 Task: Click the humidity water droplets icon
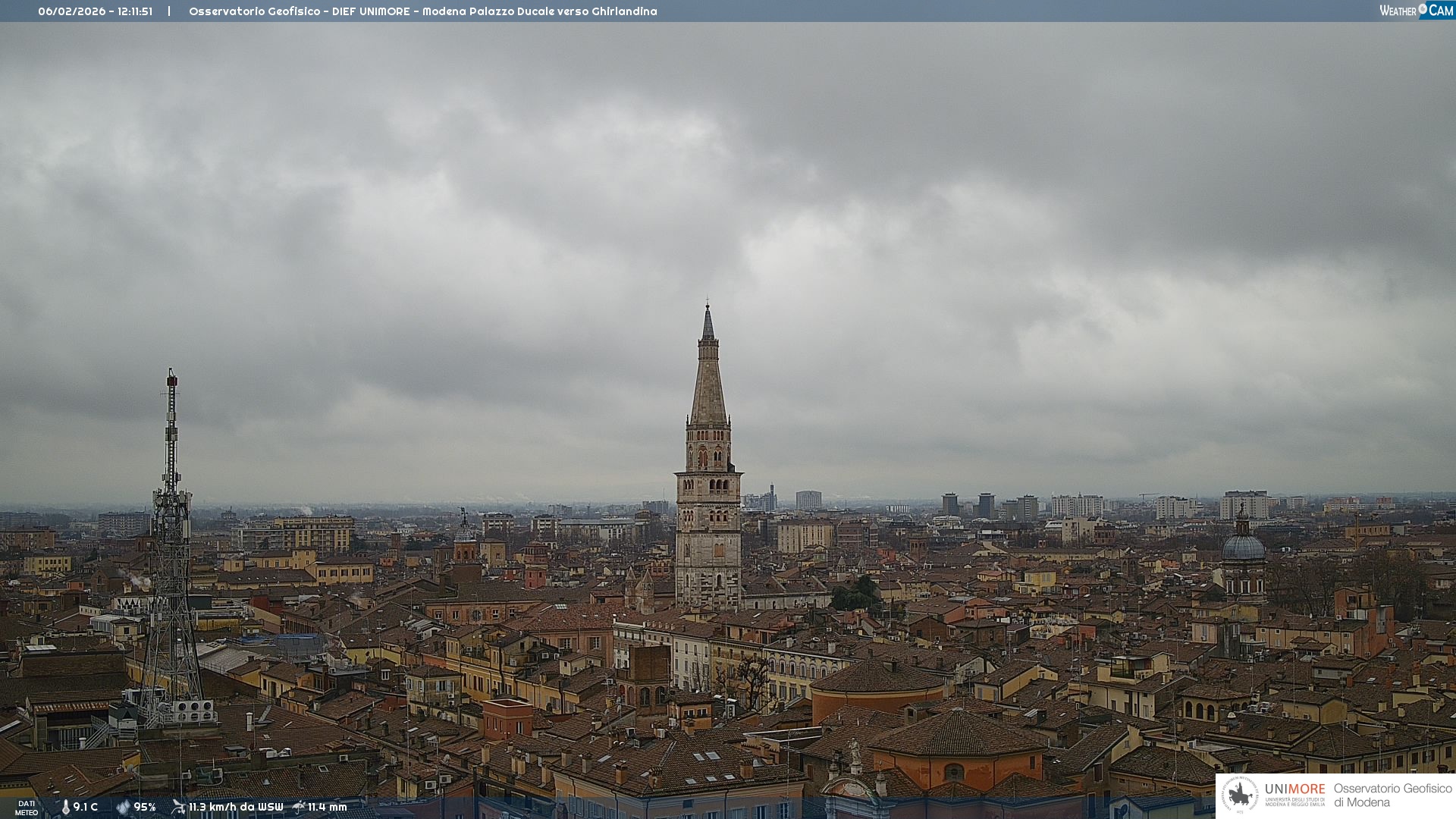coord(123,807)
